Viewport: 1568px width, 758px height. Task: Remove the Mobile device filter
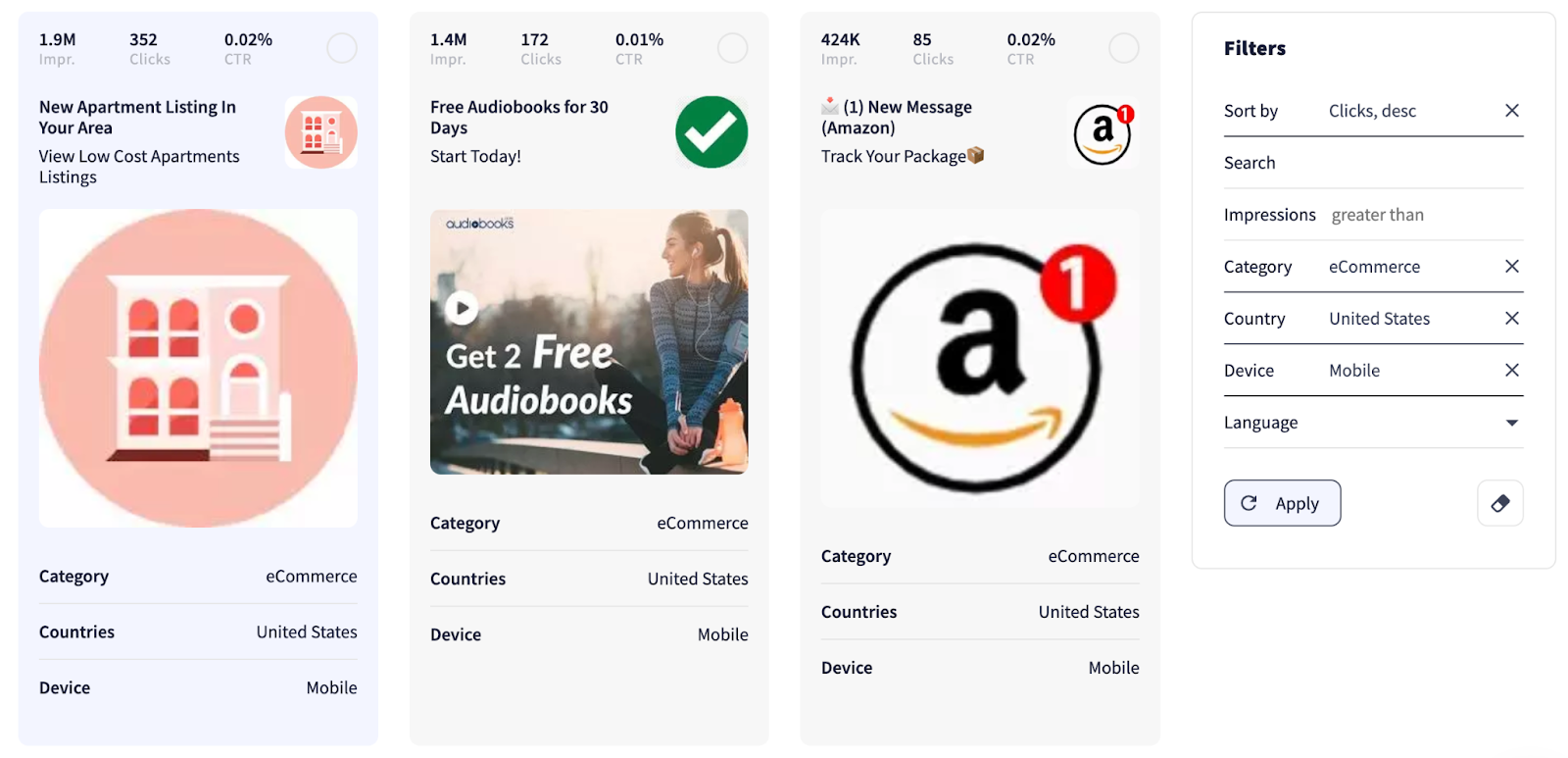tap(1512, 371)
